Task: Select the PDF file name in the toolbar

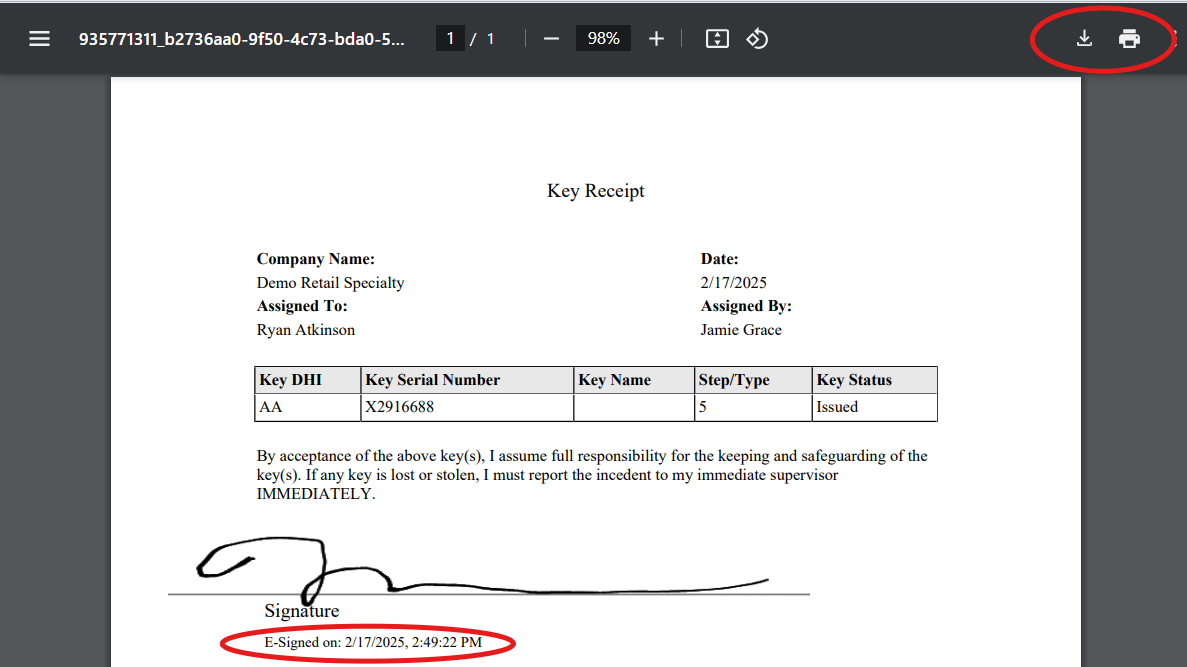Action: (x=241, y=39)
